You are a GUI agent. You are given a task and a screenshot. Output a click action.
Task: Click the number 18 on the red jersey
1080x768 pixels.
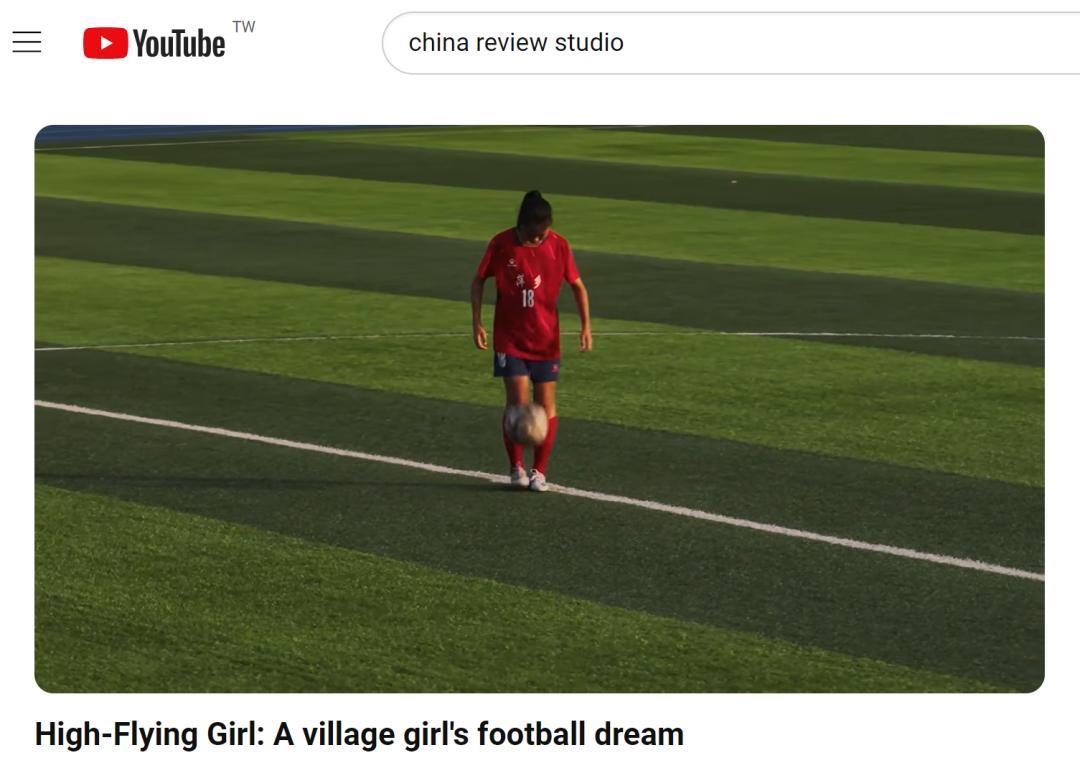click(528, 298)
